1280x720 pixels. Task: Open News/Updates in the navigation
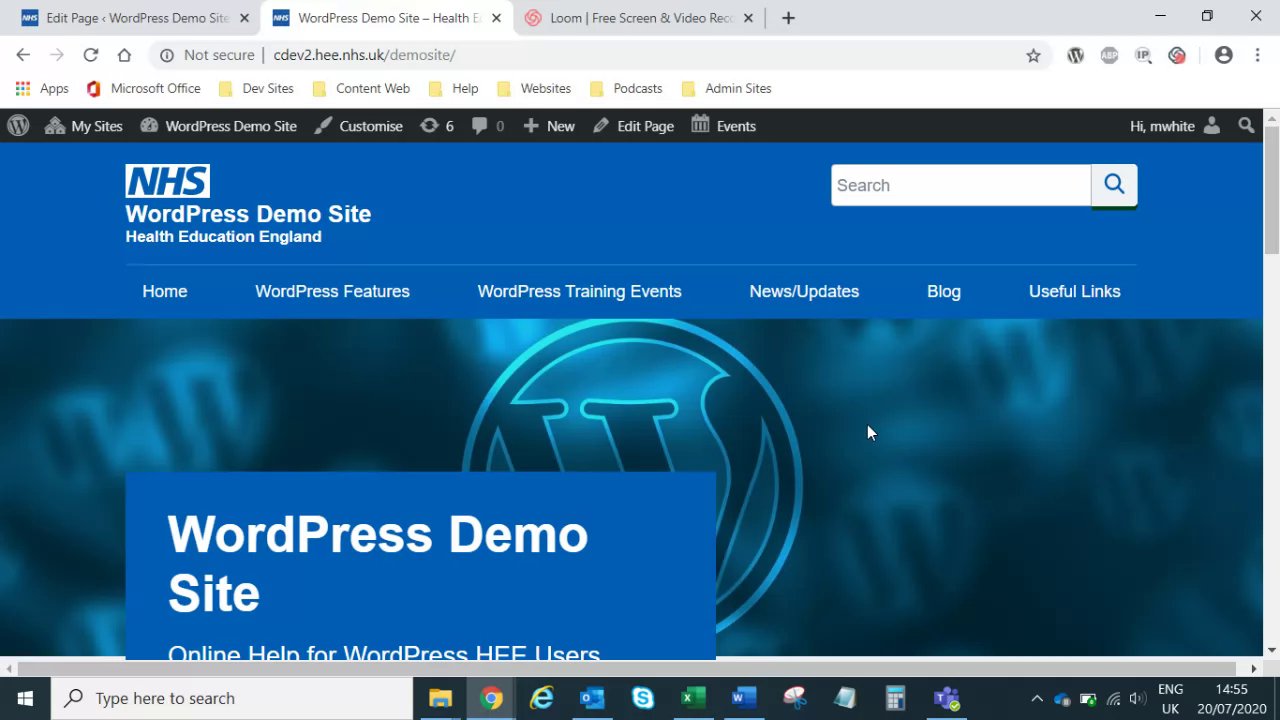pyautogui.click(x=804, y=291)
